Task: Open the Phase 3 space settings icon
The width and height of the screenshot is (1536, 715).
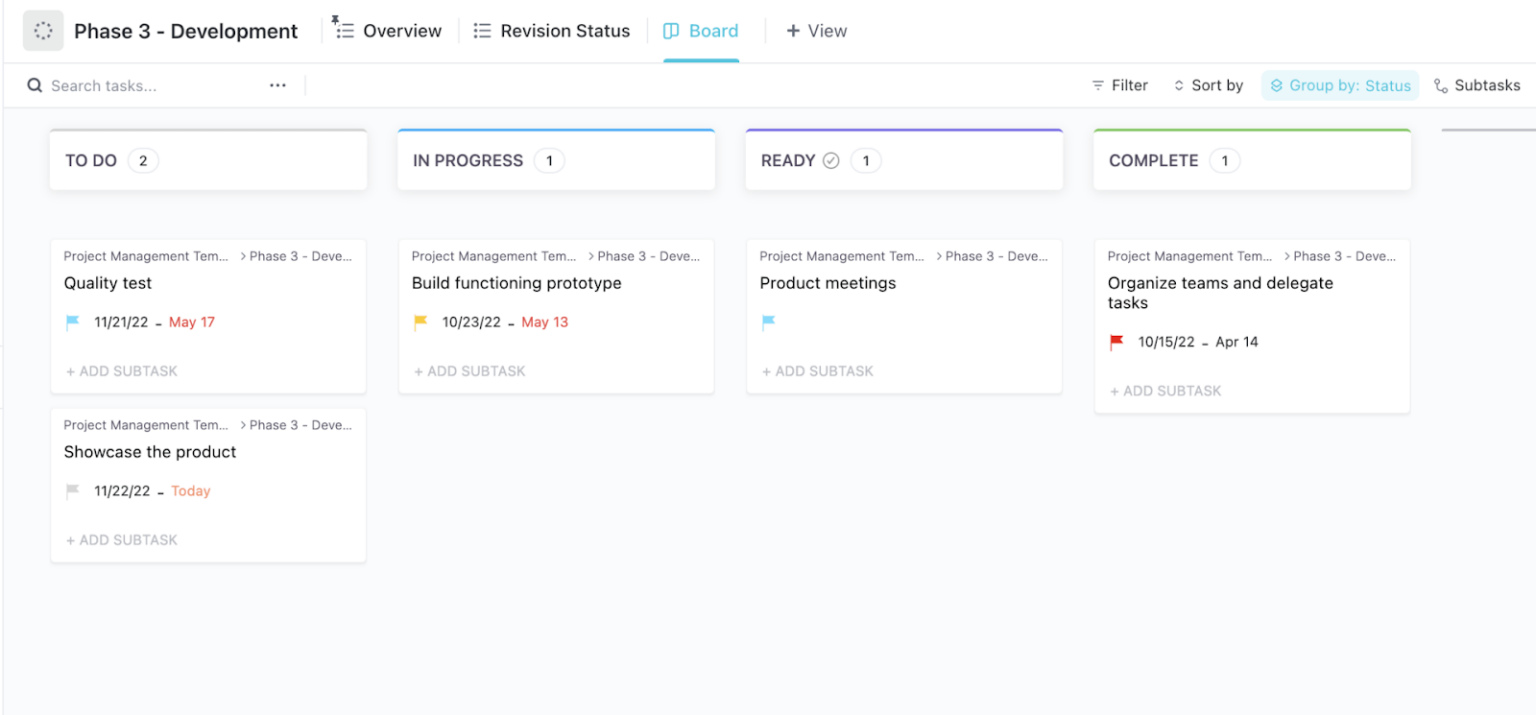Action: (x=42, y=31)
